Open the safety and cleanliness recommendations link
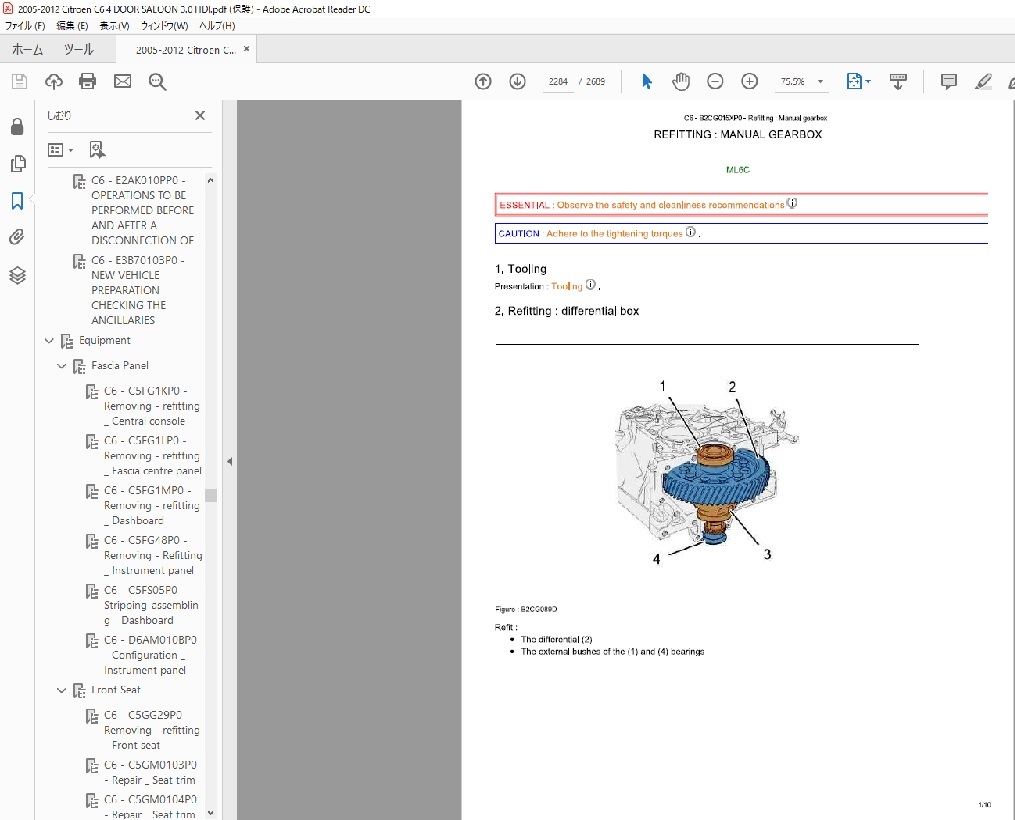Screen dimensions: 1015x820 click(x=671, y=205)
